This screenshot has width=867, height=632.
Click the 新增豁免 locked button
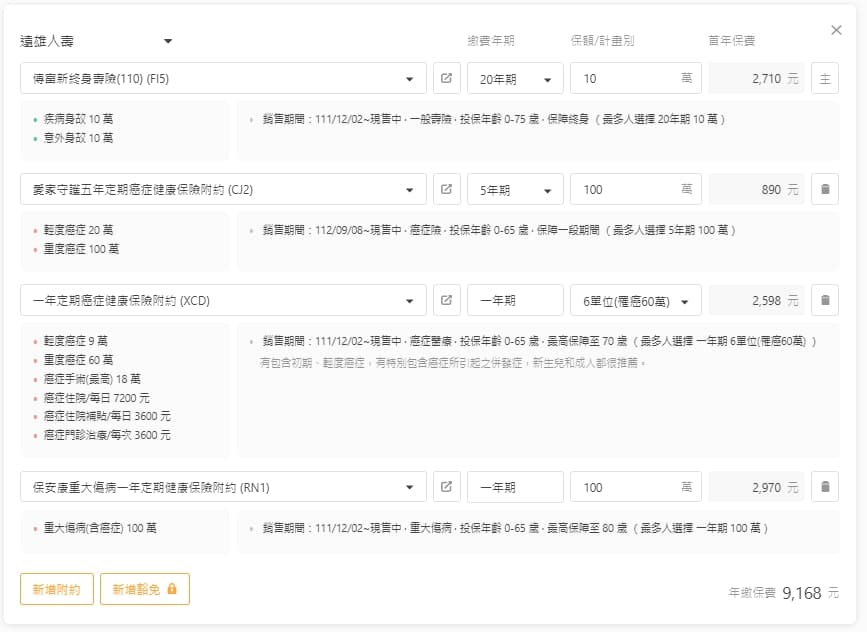(144, 589)
